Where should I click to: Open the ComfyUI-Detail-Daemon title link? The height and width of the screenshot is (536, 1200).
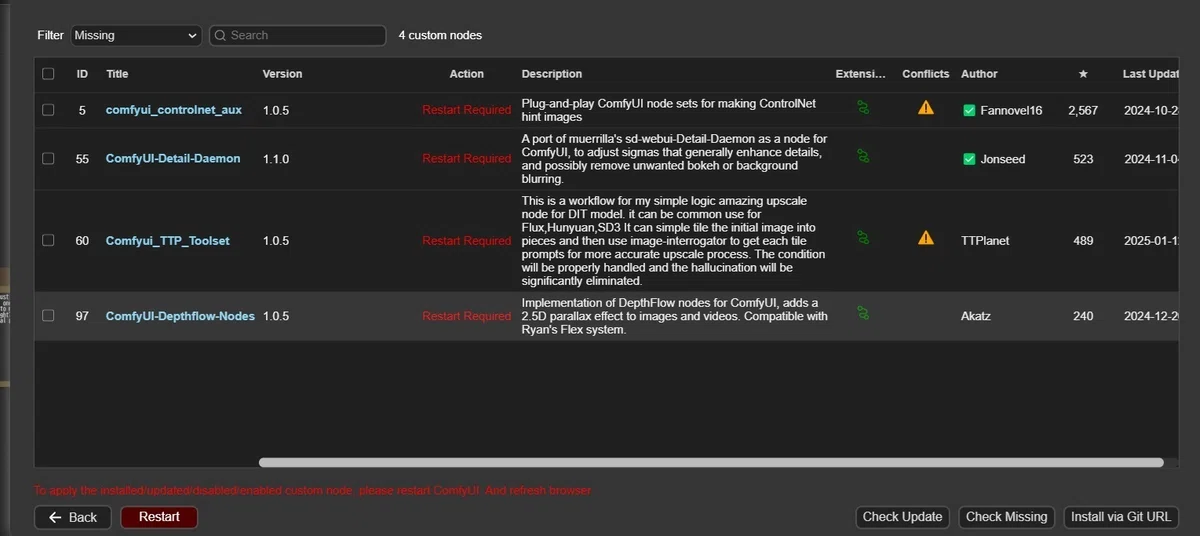[x=173, y=159]
